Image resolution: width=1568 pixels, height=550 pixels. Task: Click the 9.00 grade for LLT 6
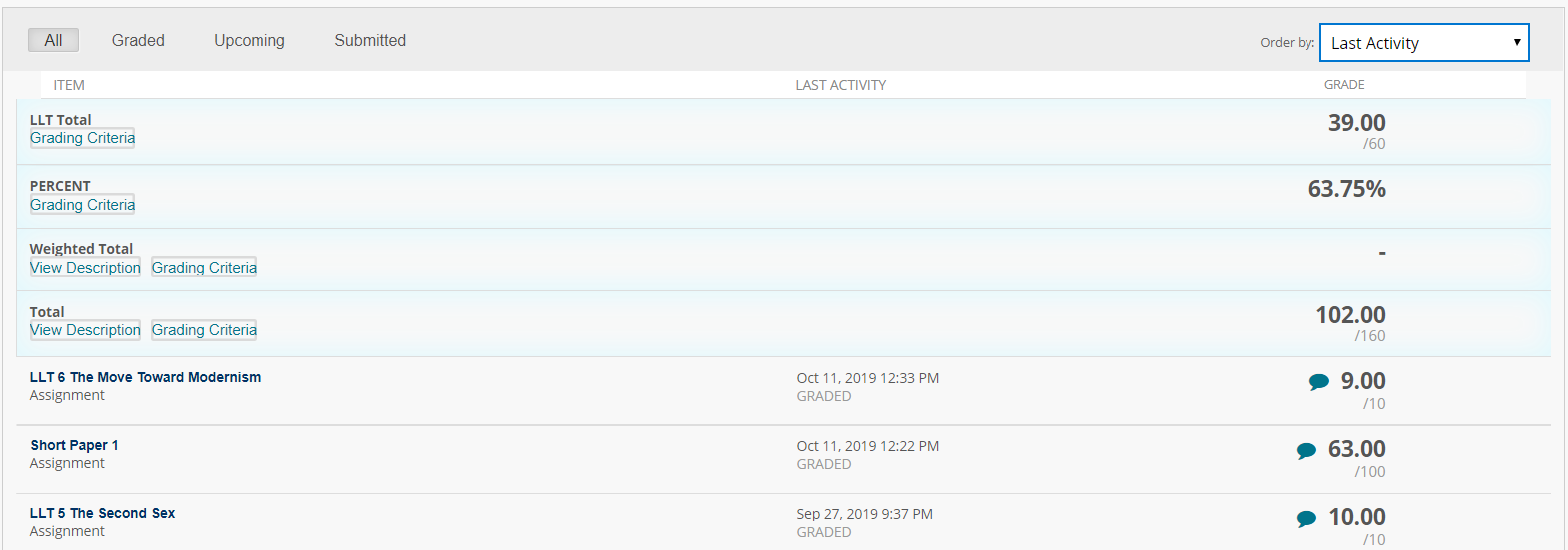coord(1363,381)
